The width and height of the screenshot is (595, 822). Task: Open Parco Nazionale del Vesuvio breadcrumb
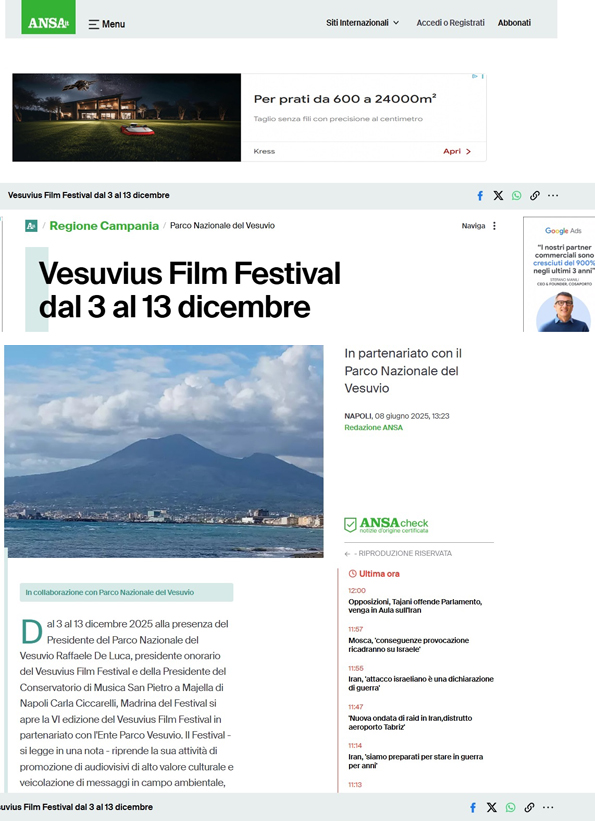222,225
